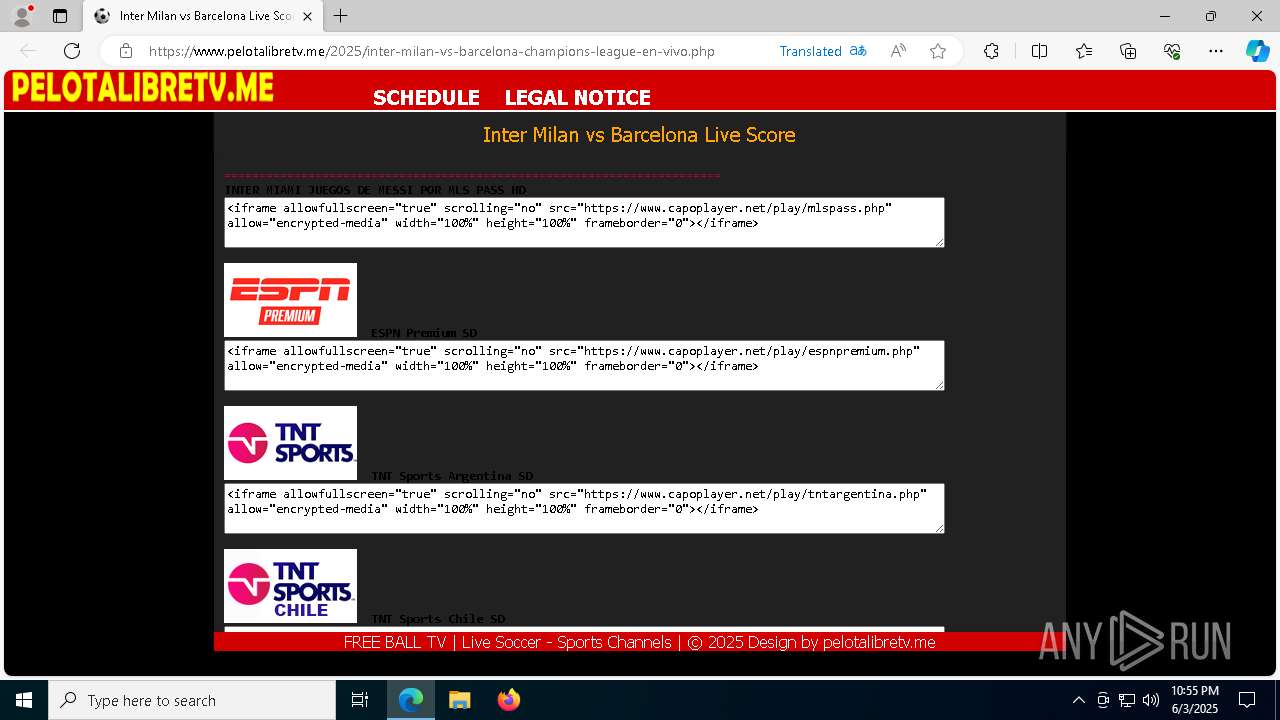Open the Favorites list
Image resolution: width=1280 pixels, height=720 pixels.
(x=1084, y=51)
